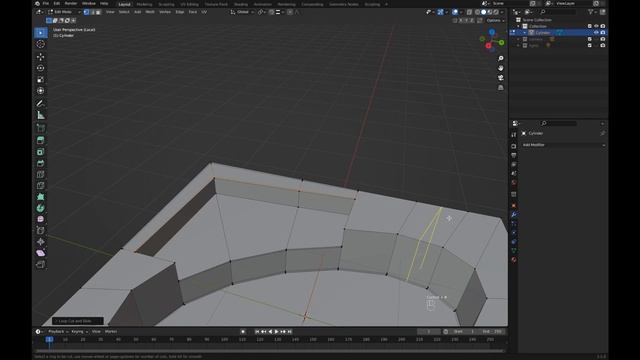
Task: Enable vertex select mode
Action: click(x=86, y=12)
